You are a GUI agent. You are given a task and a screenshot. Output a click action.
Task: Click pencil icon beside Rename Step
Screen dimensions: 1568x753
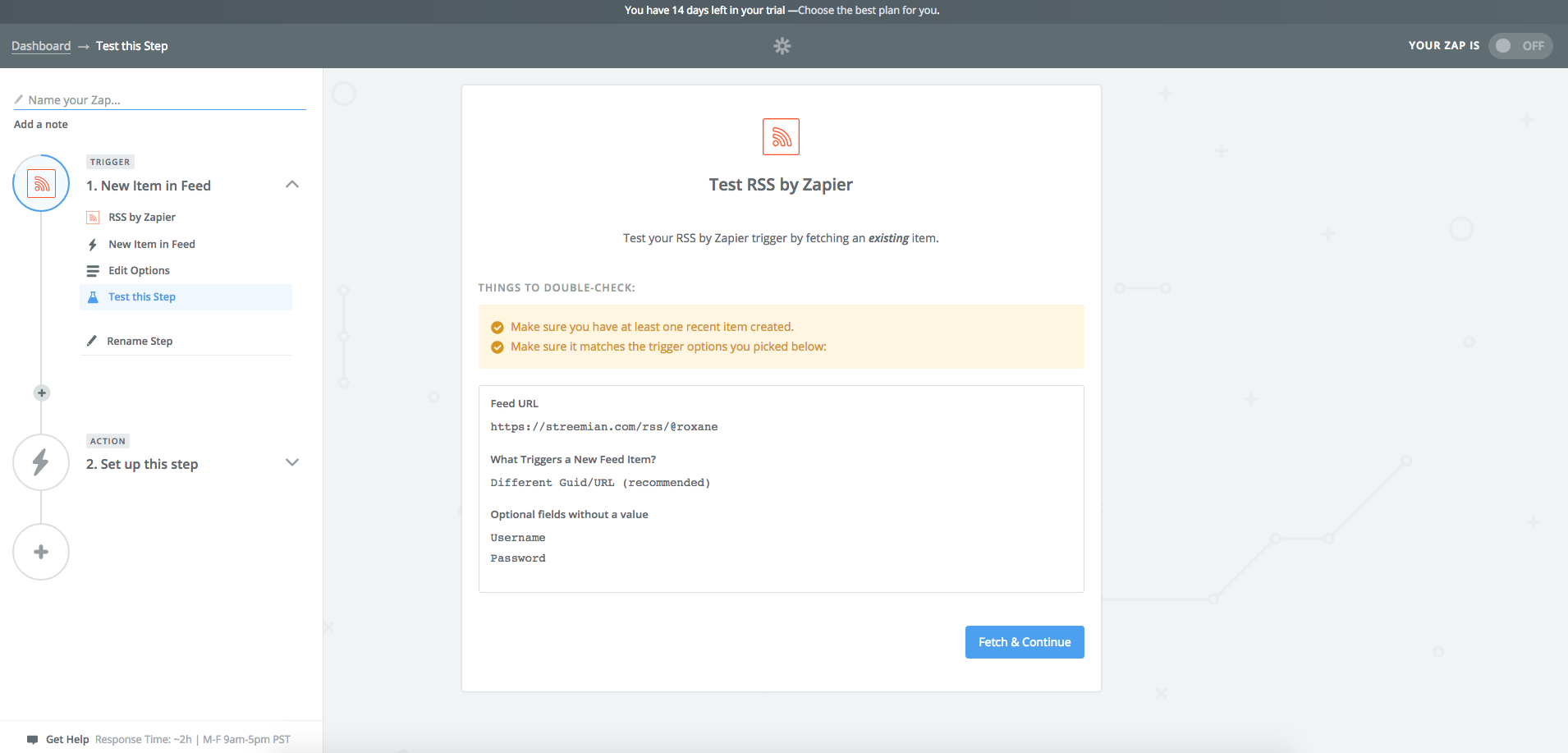(92, 341)
